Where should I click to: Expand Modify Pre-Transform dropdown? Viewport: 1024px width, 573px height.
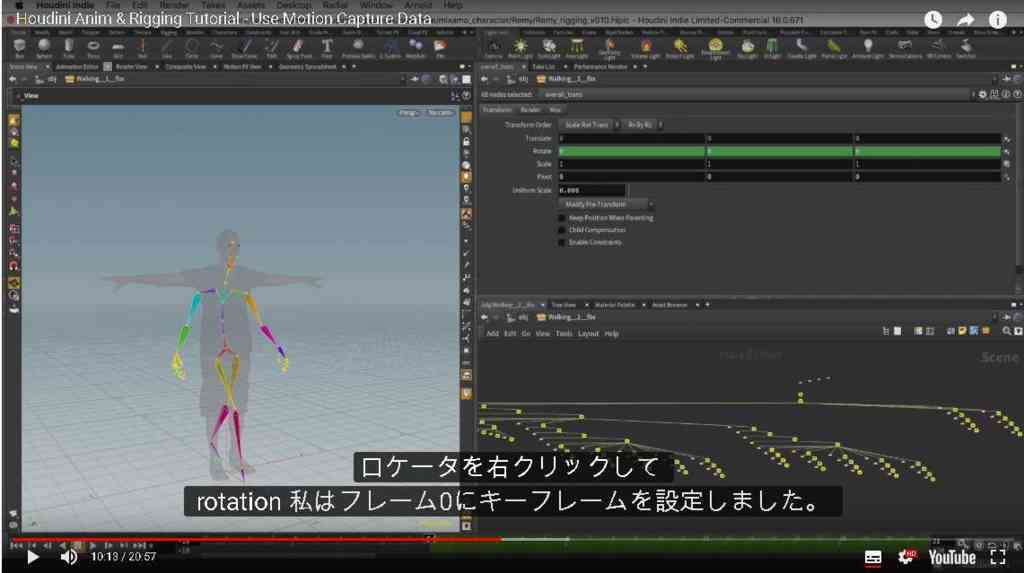pos(605,205)
